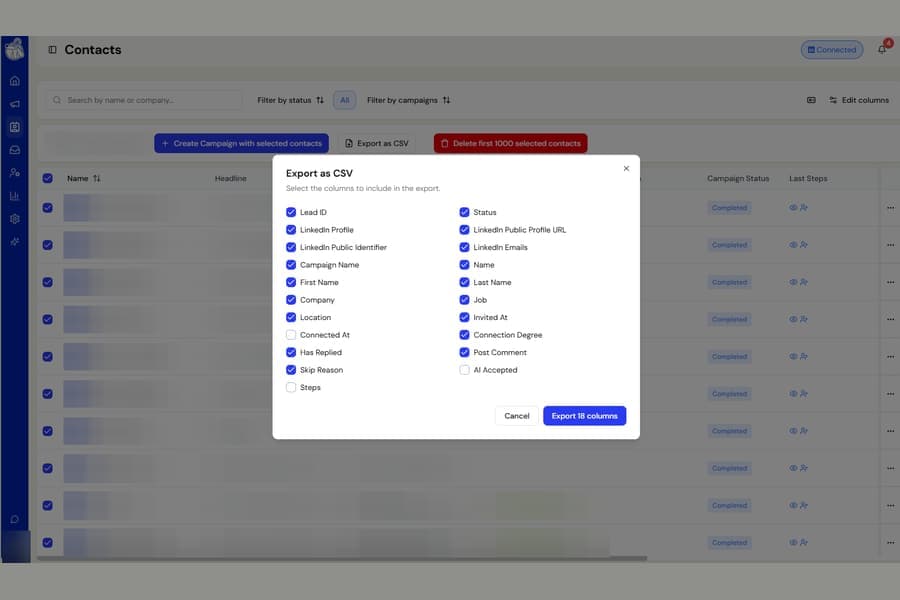The width and height of the screenshot is (900, 600).
Task: Open row menu dots in first contact row
Action: 890,208
